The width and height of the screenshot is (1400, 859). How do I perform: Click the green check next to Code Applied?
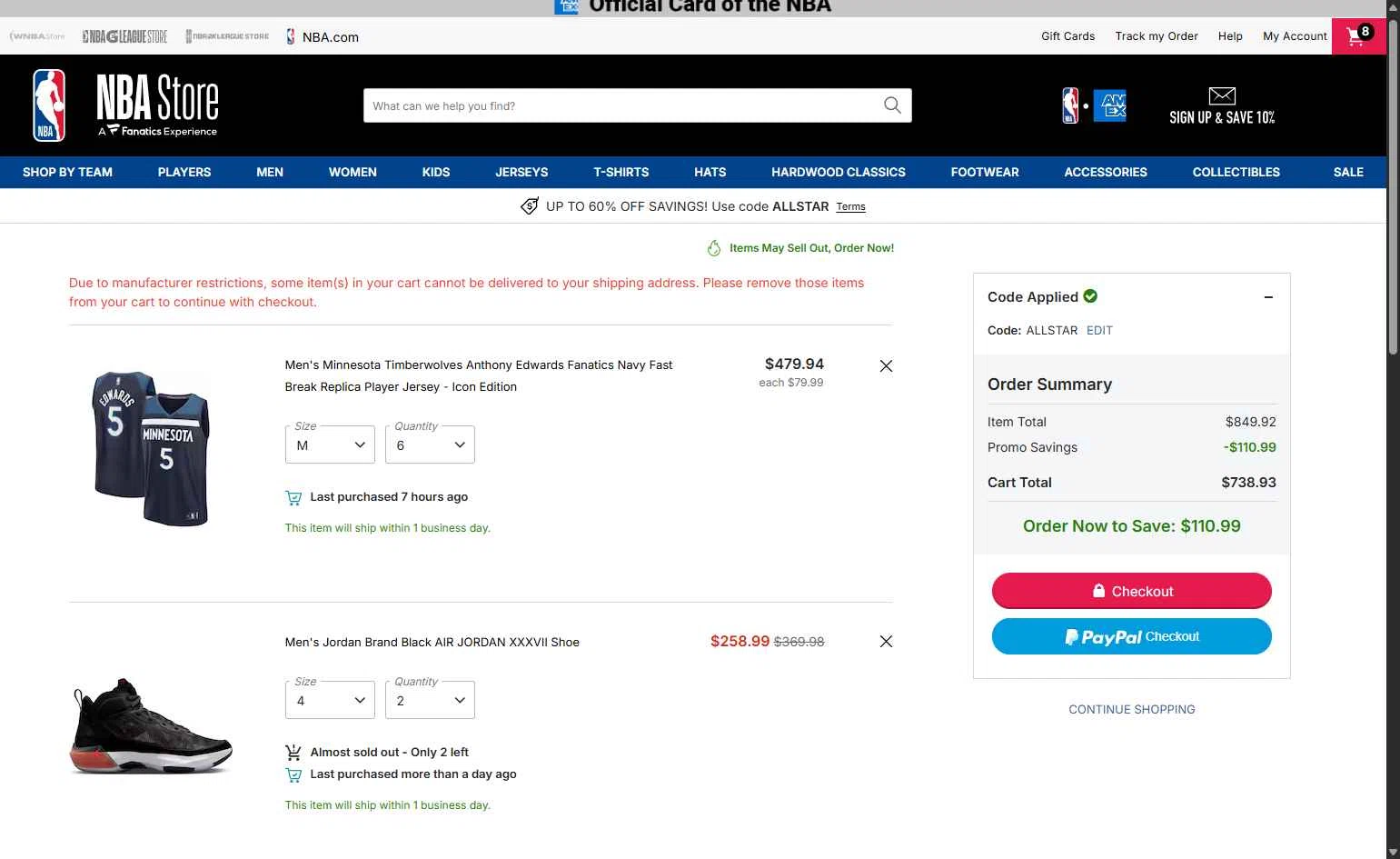(x=1090, y=296)
